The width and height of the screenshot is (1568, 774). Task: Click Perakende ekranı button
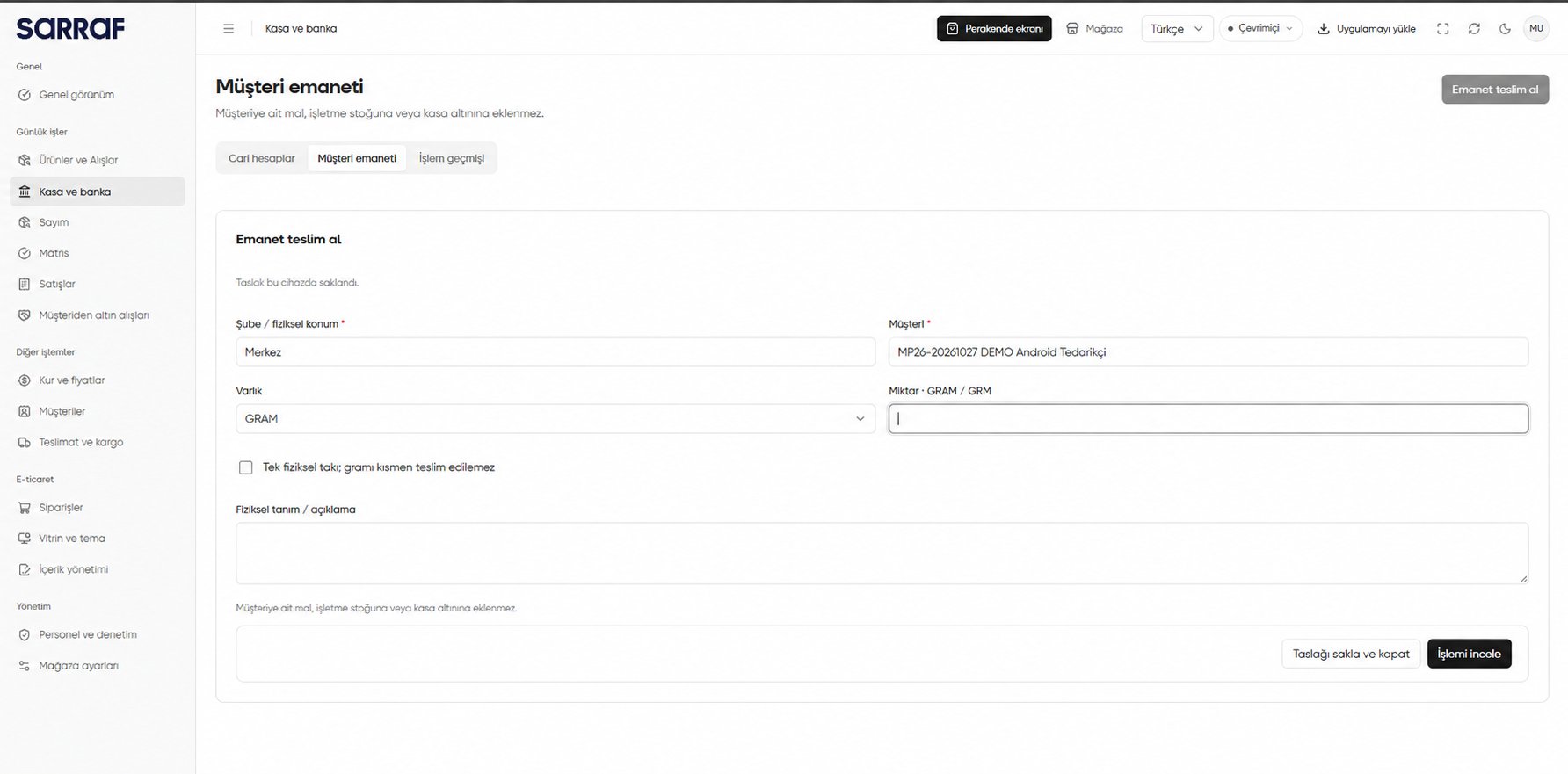[x=994, y=29]
